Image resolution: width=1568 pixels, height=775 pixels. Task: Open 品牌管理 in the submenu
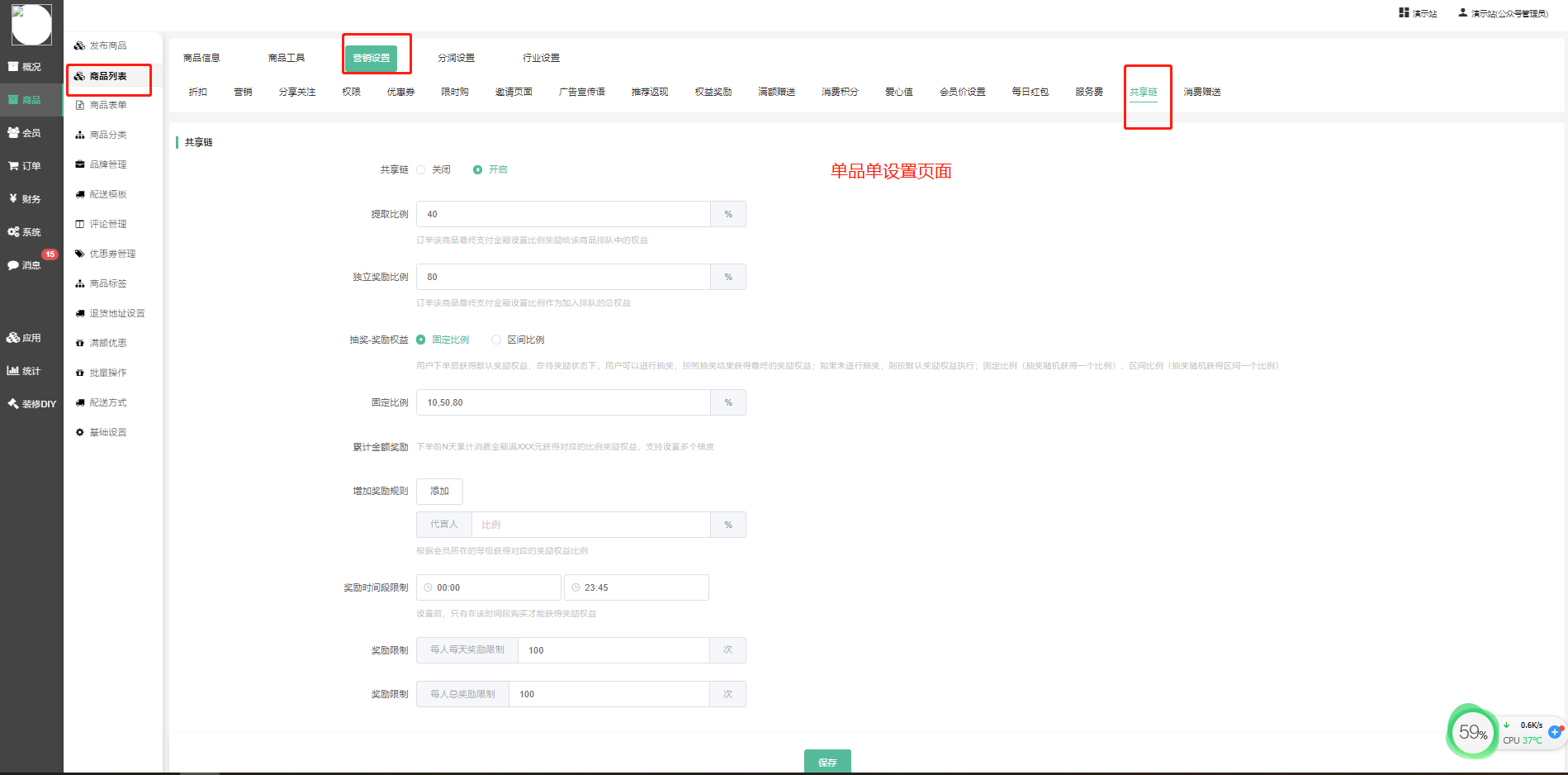(108, 164)
